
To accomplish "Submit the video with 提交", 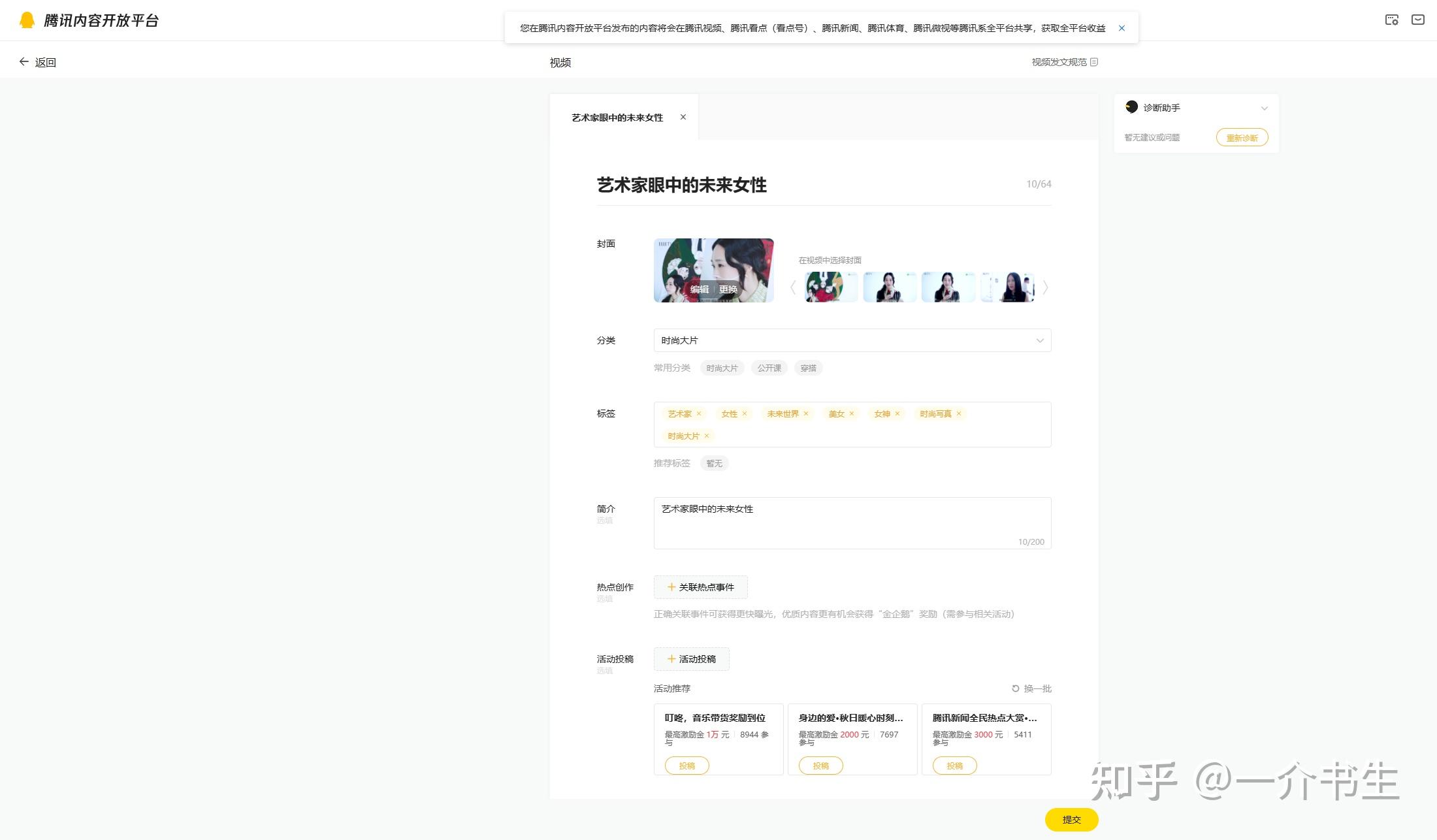I will 1071,820.
